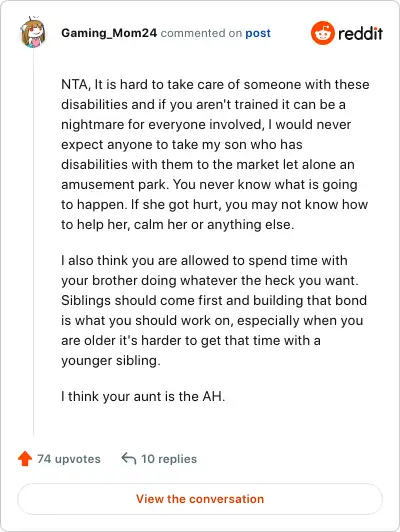Click the "74 upvotes" count
Viewport: 400px width, 532px height.
(x=69, y=459)
